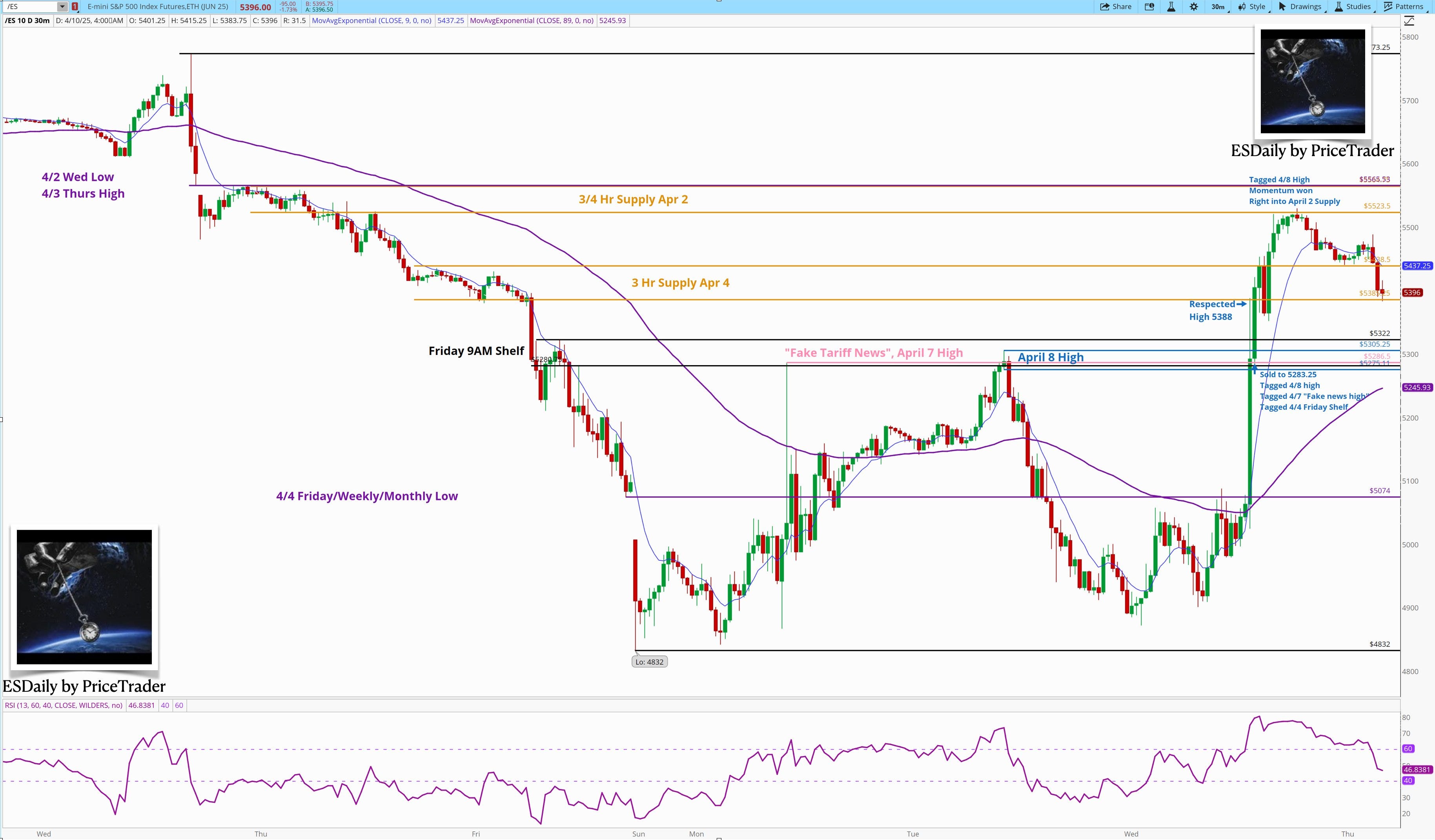1435x840 pixels.
Task: Click the red link number 1 icon
Action: point(75,7)
